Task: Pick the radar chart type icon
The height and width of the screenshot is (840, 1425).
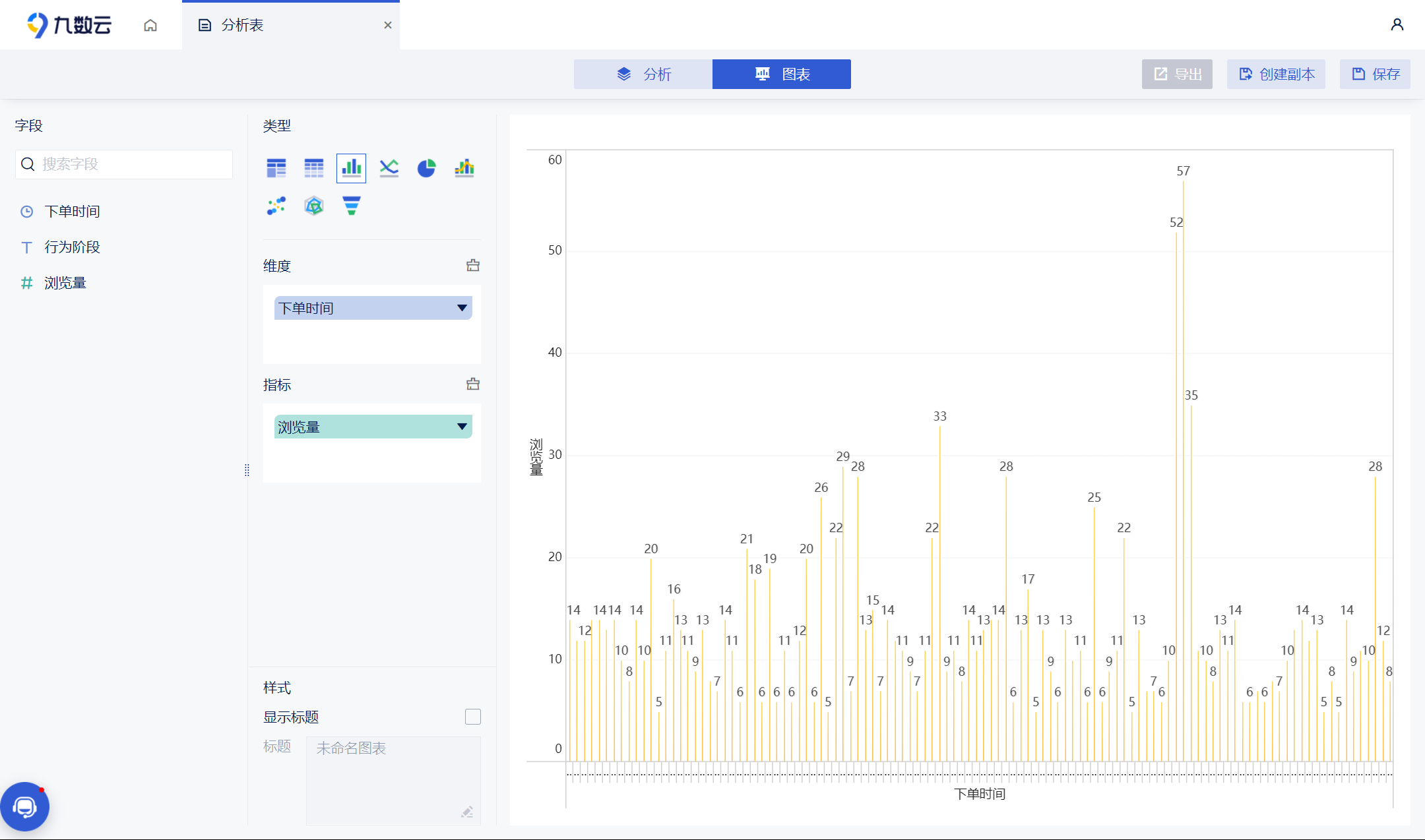Action: [x=314, y=206]
